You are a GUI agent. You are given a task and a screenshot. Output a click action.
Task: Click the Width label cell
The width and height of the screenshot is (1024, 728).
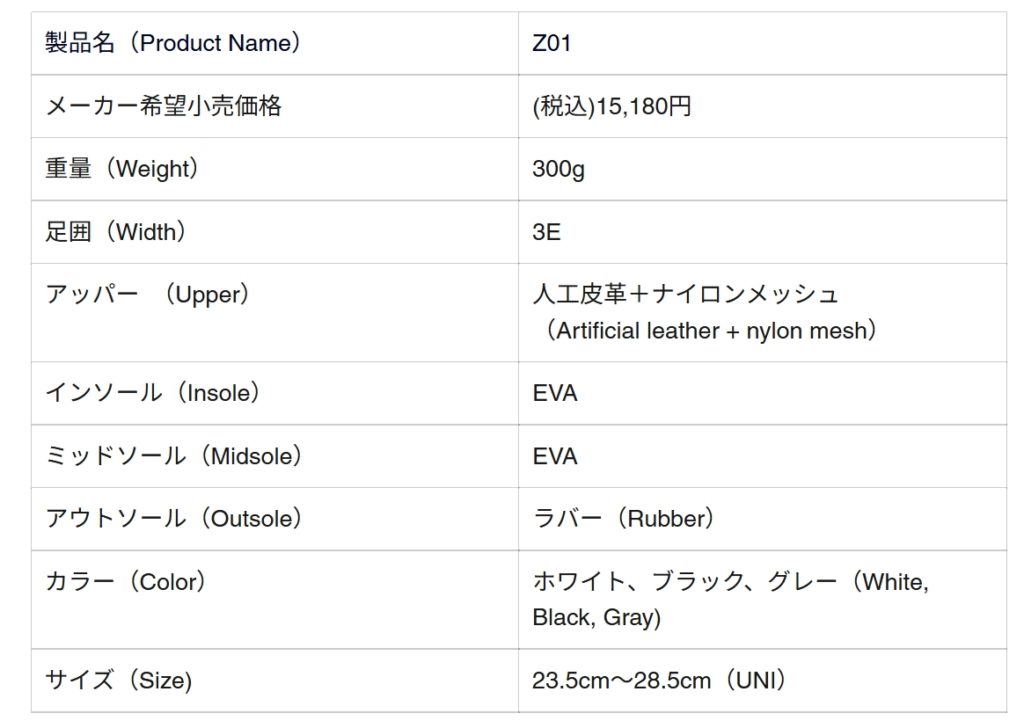click(x=116, y=232)
